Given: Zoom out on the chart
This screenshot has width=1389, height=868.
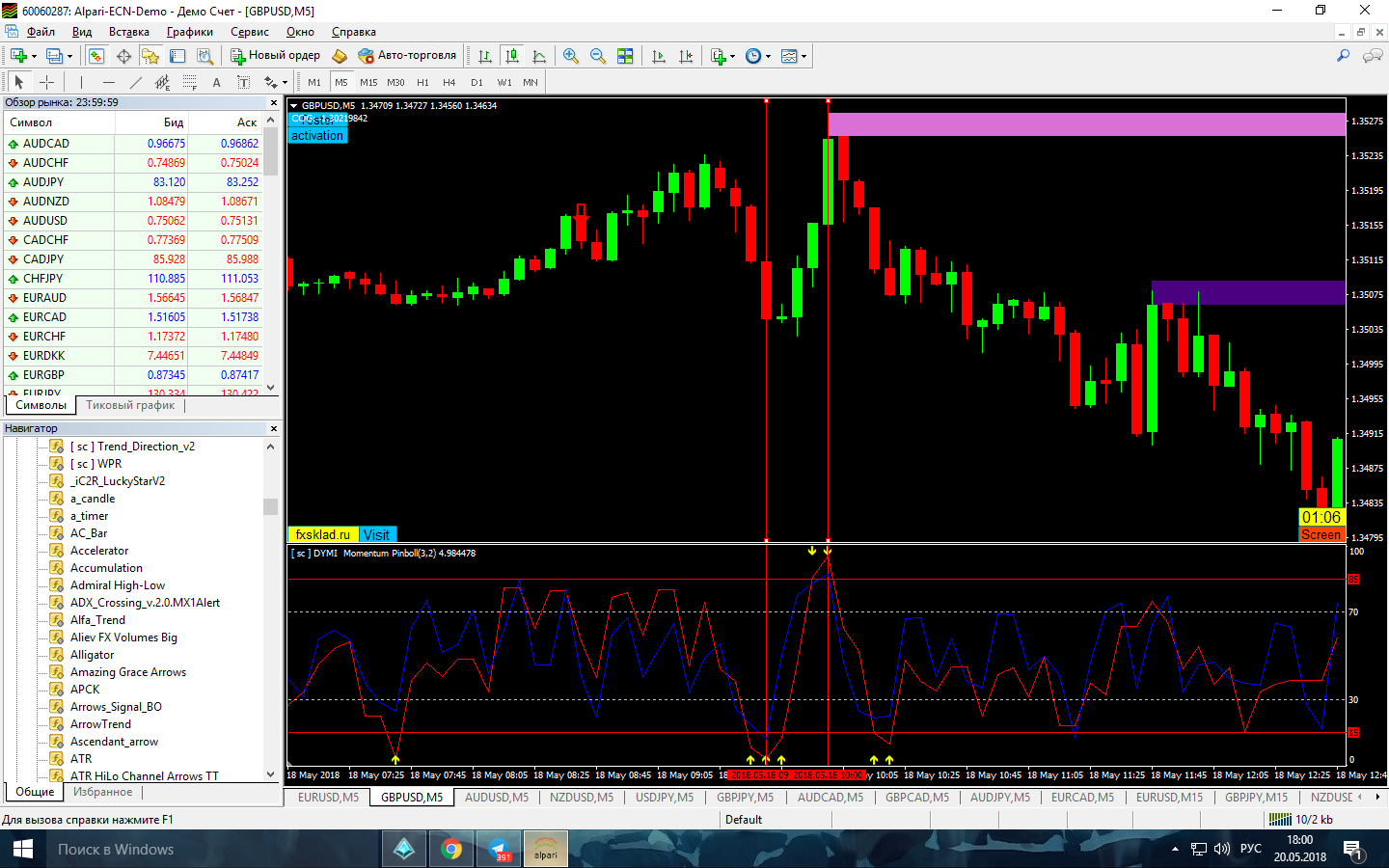Looking at the screenshot, I should pyautogui.click(x=598, y=56).
